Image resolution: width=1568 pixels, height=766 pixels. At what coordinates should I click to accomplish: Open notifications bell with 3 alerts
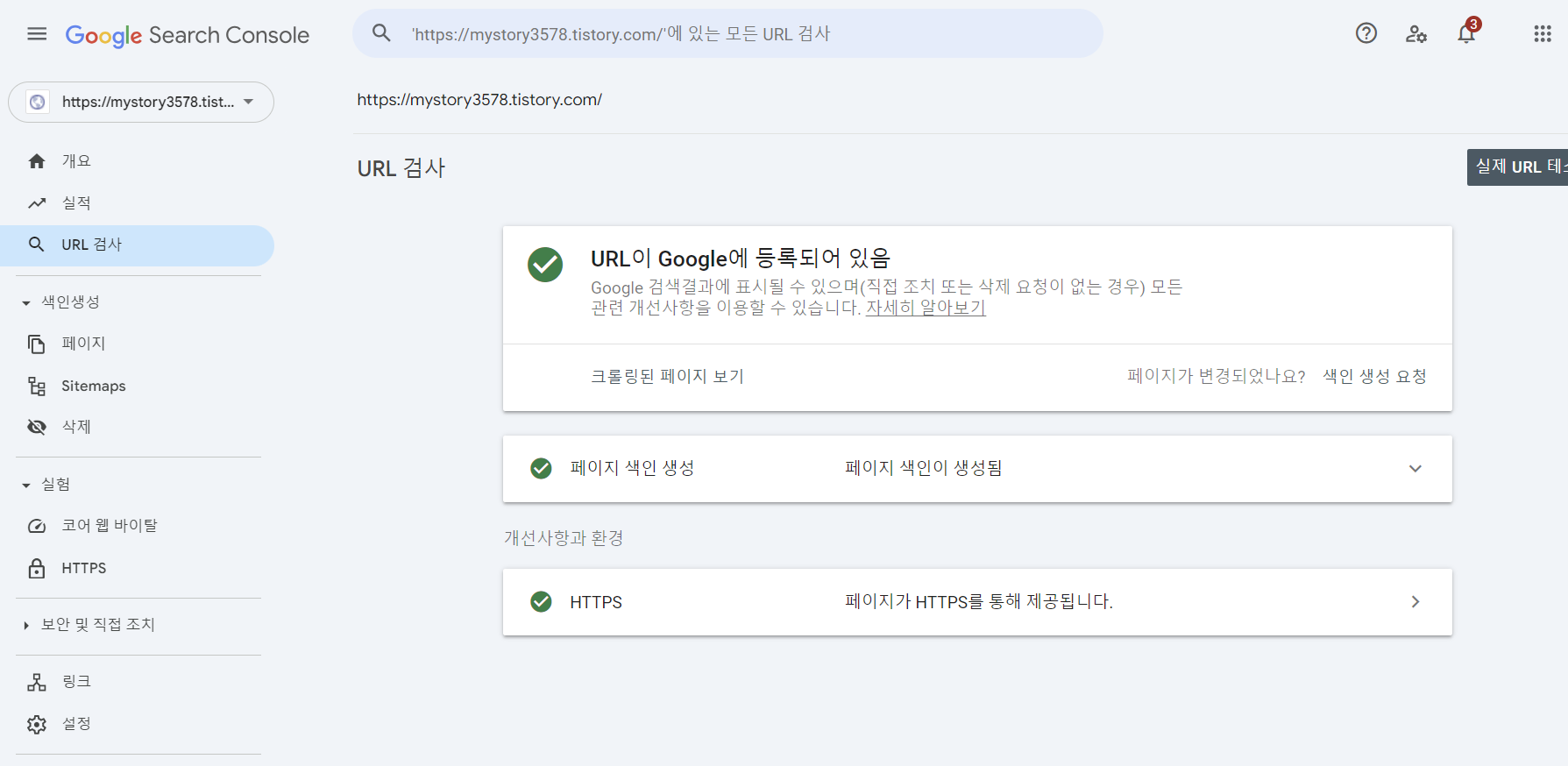tap(1467, 32)
